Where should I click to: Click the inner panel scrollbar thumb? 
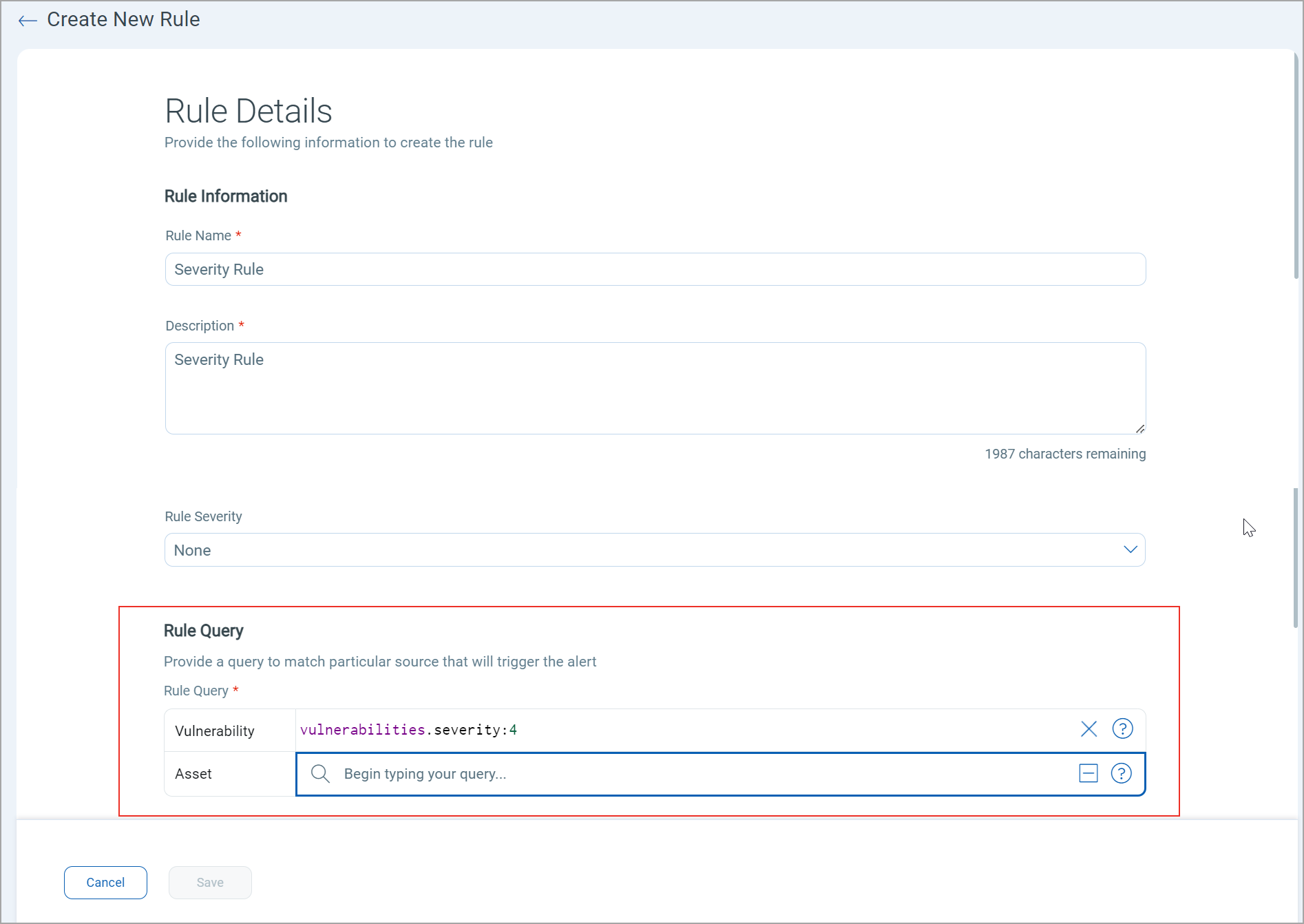(1296, 558)
